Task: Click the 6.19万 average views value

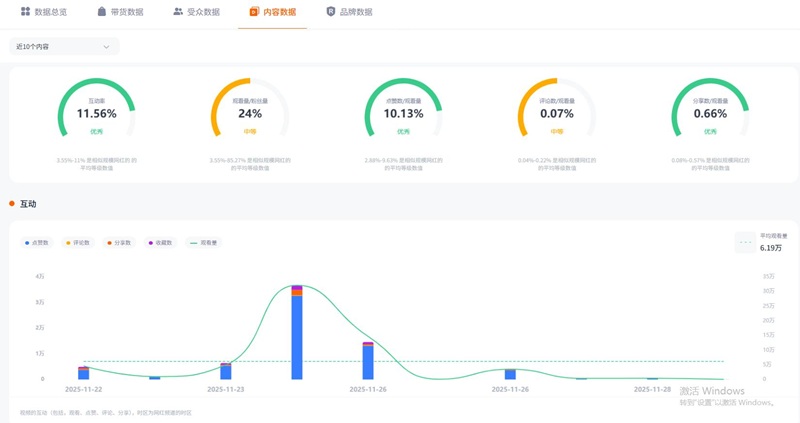Action: [770, 248]
